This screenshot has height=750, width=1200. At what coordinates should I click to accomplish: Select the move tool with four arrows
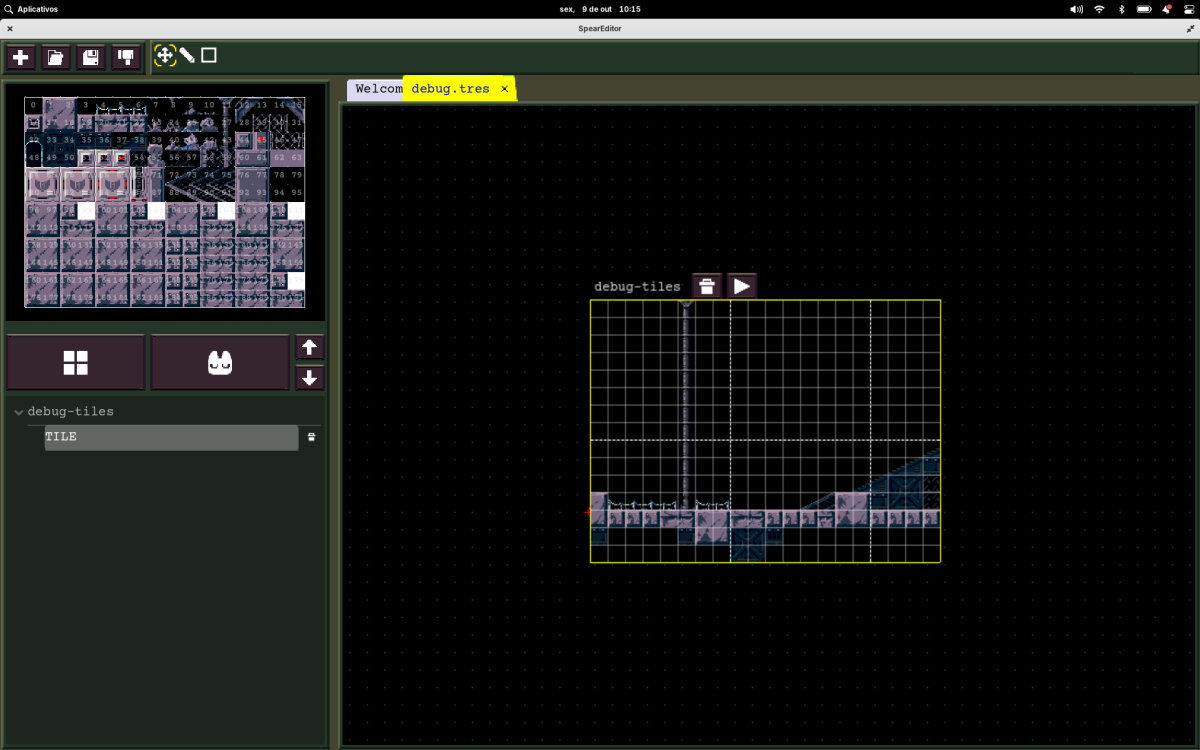[x=165, y=56]
